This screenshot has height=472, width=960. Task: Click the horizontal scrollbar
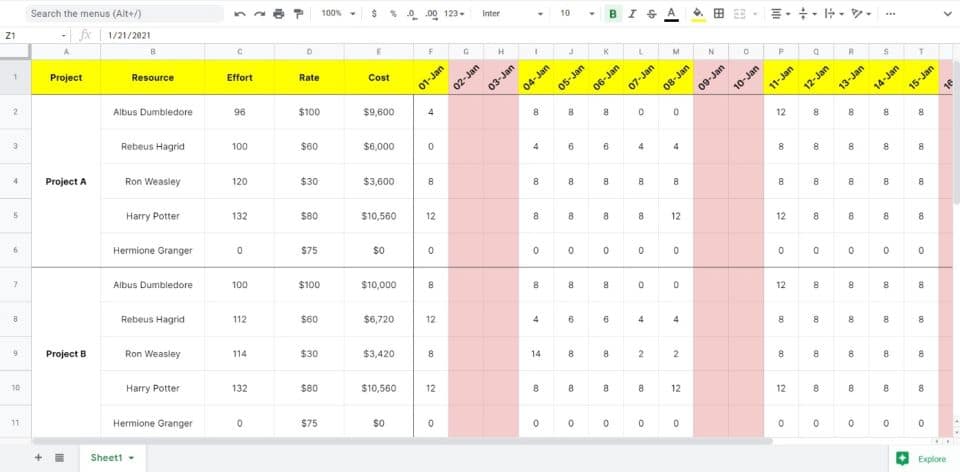click(x=402, y=441)
